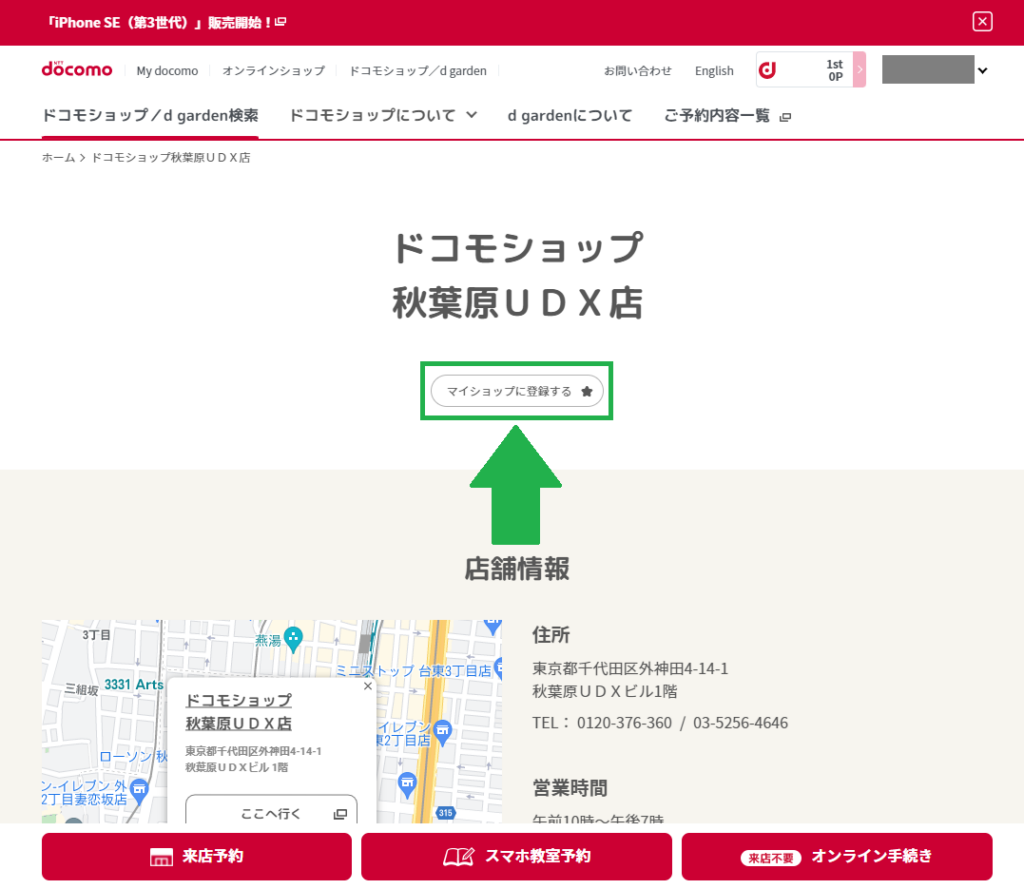Expand the account dropdown chevron

click(x=982, y=71)
